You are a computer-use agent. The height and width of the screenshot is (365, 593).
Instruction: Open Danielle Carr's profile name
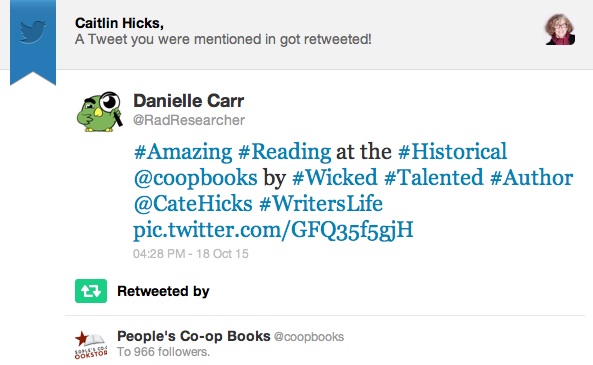[x=188, y=101]
